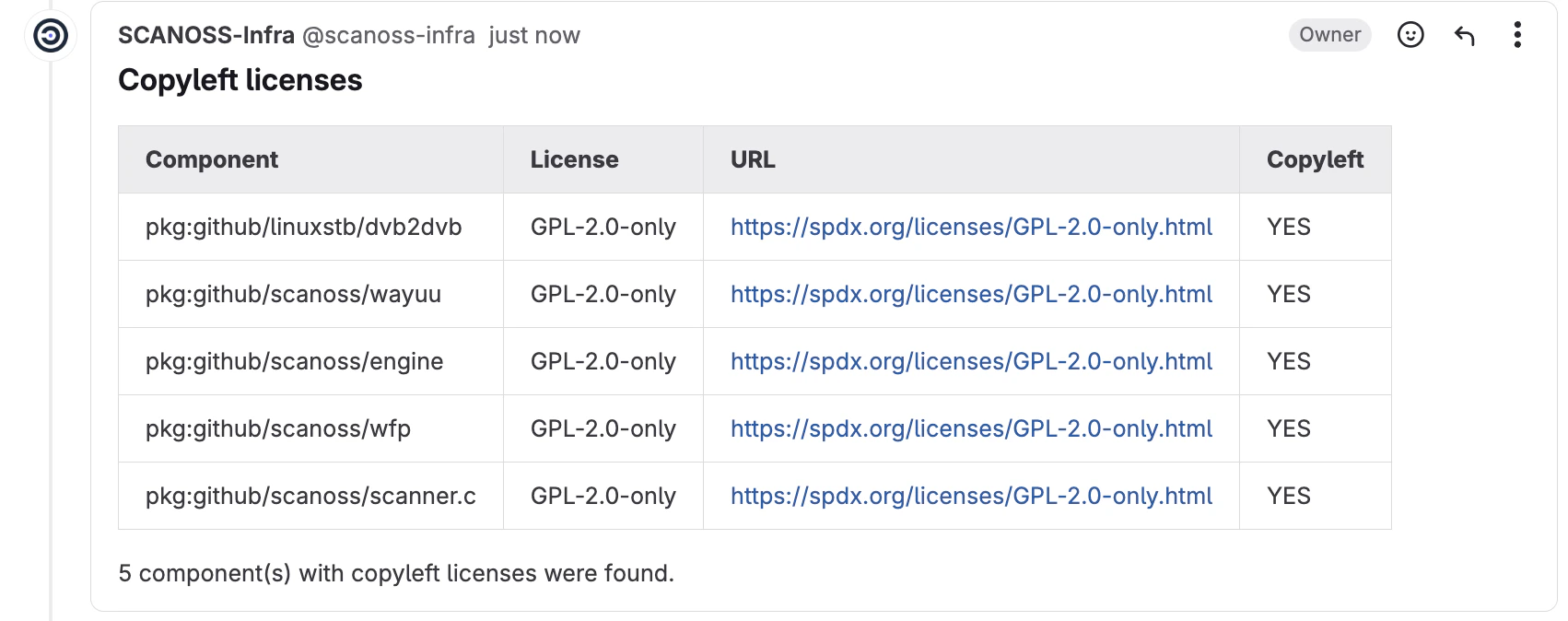Click YES in the scanoss/wfp row
The image size is (1568, 621).
1288,428
